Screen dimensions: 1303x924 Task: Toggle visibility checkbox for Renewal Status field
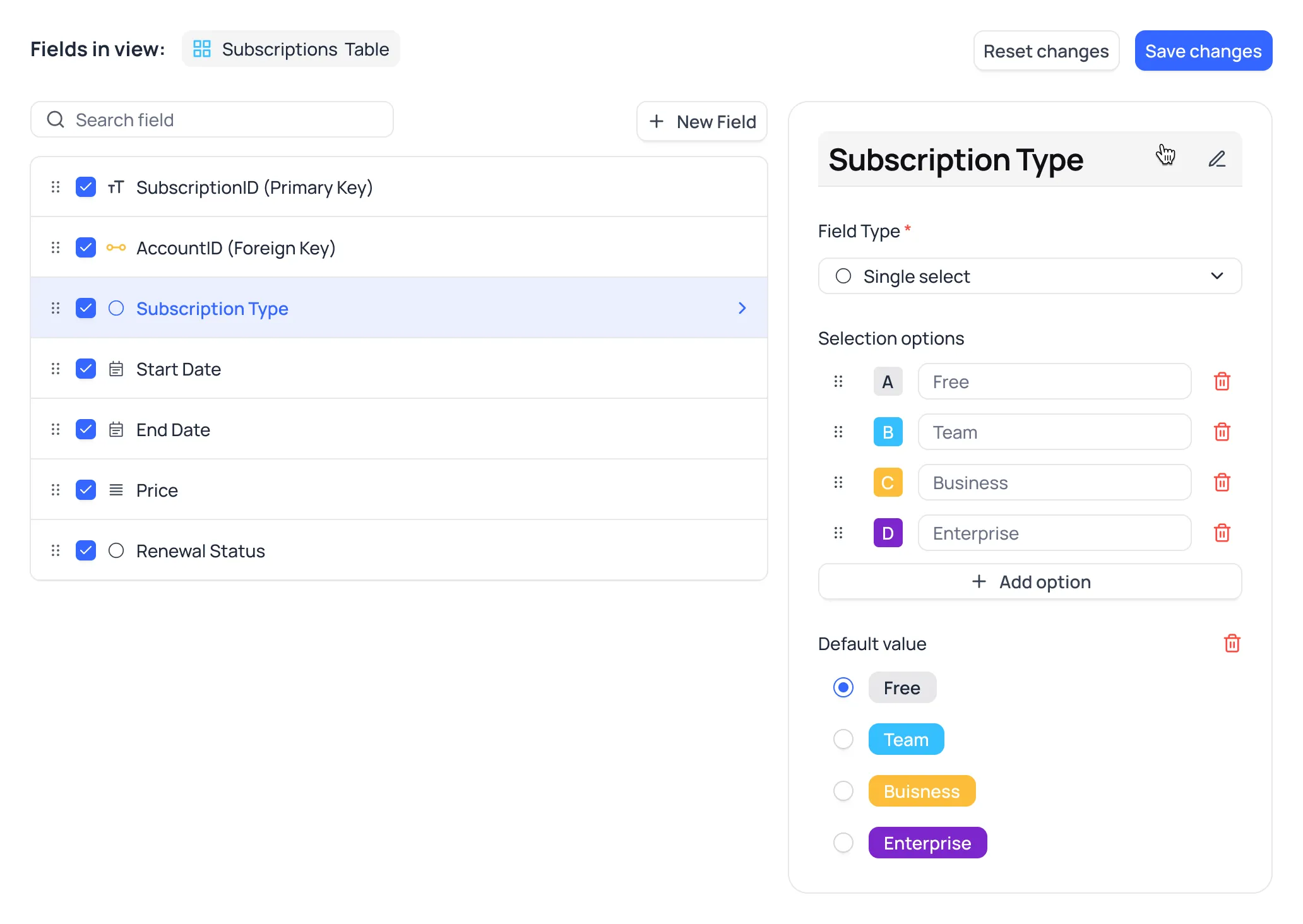(x=85, y=550)
